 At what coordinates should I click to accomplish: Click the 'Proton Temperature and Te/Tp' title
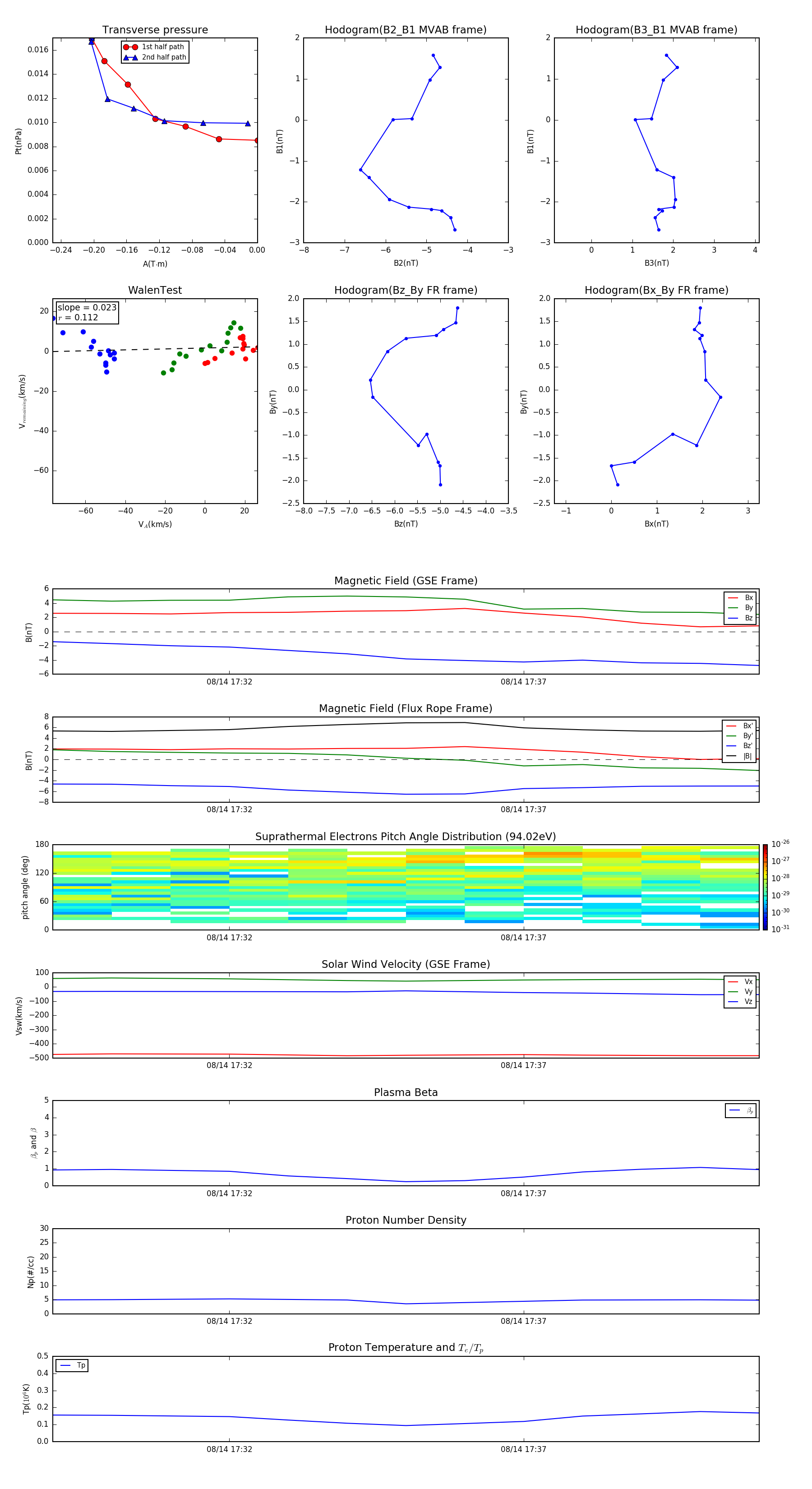click(406, 1348)
